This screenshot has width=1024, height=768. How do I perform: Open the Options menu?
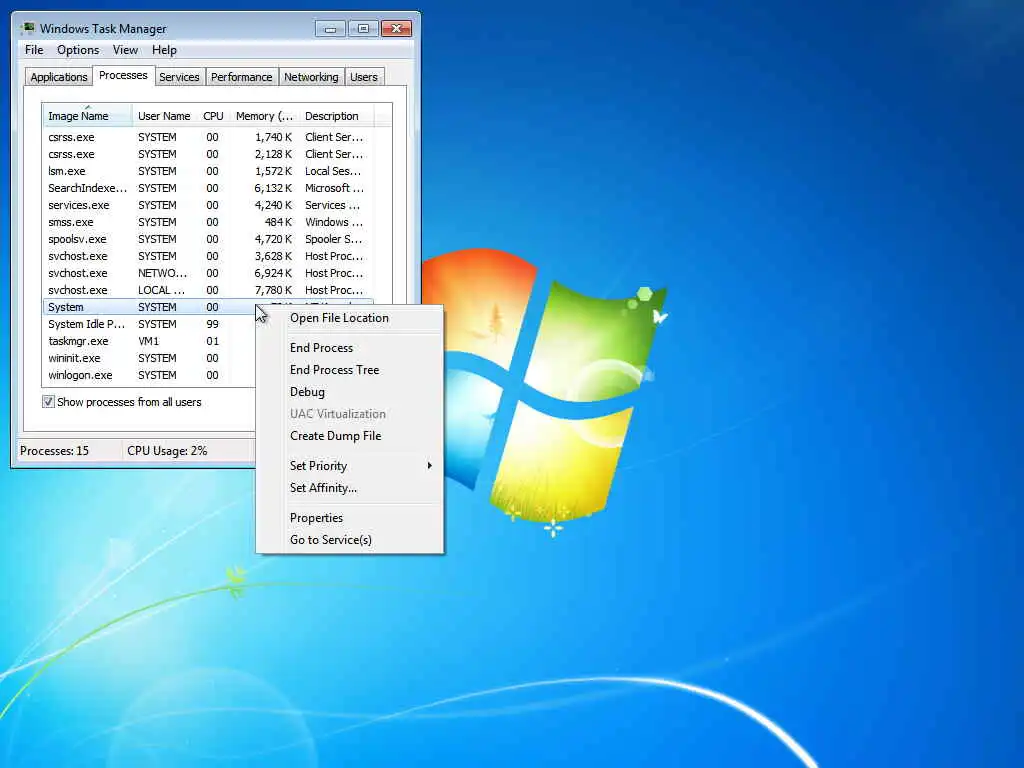(x=78, y=50)
